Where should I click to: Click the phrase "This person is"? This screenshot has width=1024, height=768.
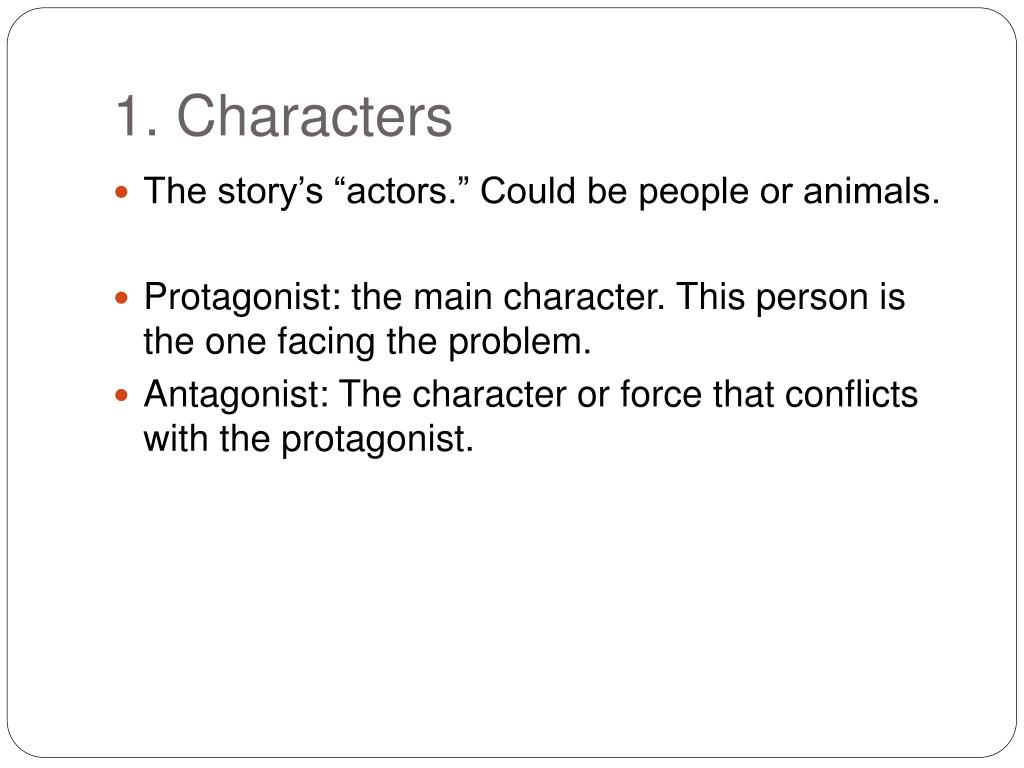790,297
